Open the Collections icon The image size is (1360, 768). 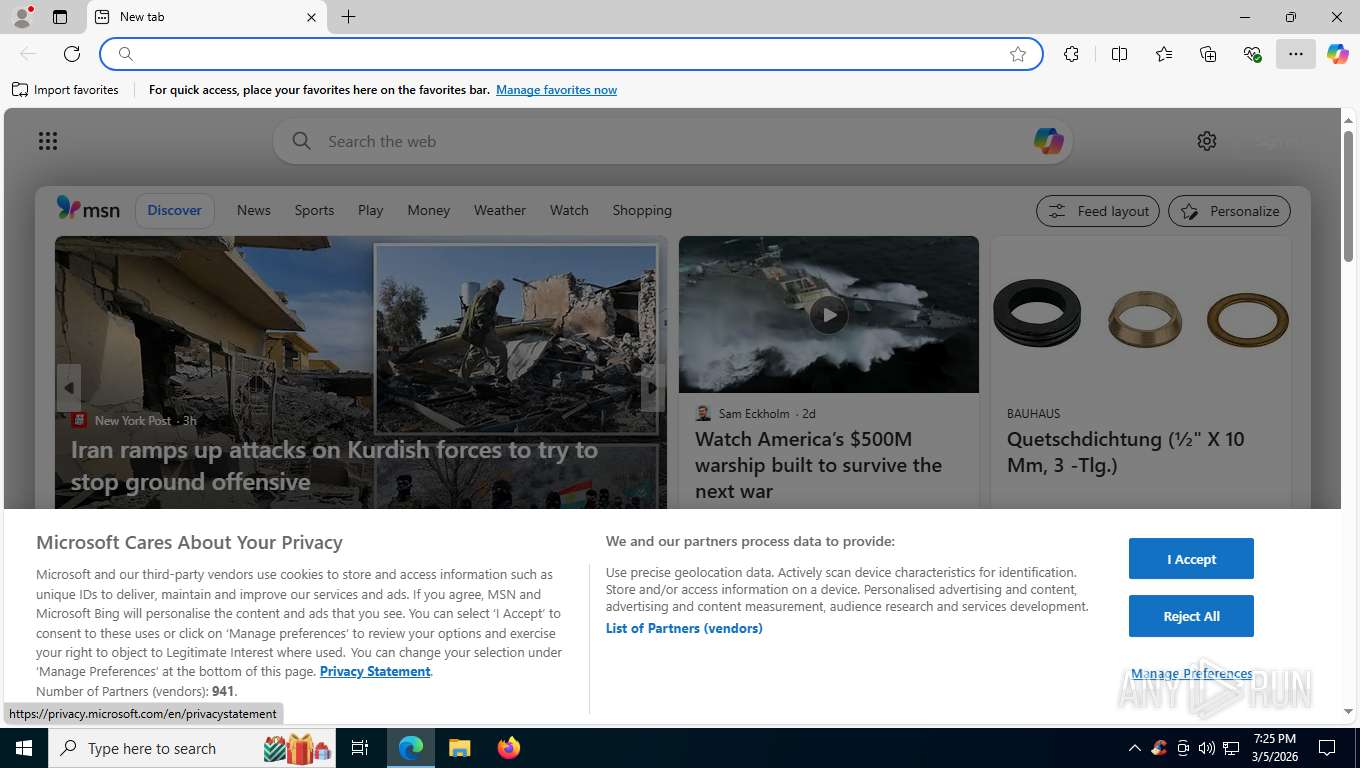click(1208, 54)
